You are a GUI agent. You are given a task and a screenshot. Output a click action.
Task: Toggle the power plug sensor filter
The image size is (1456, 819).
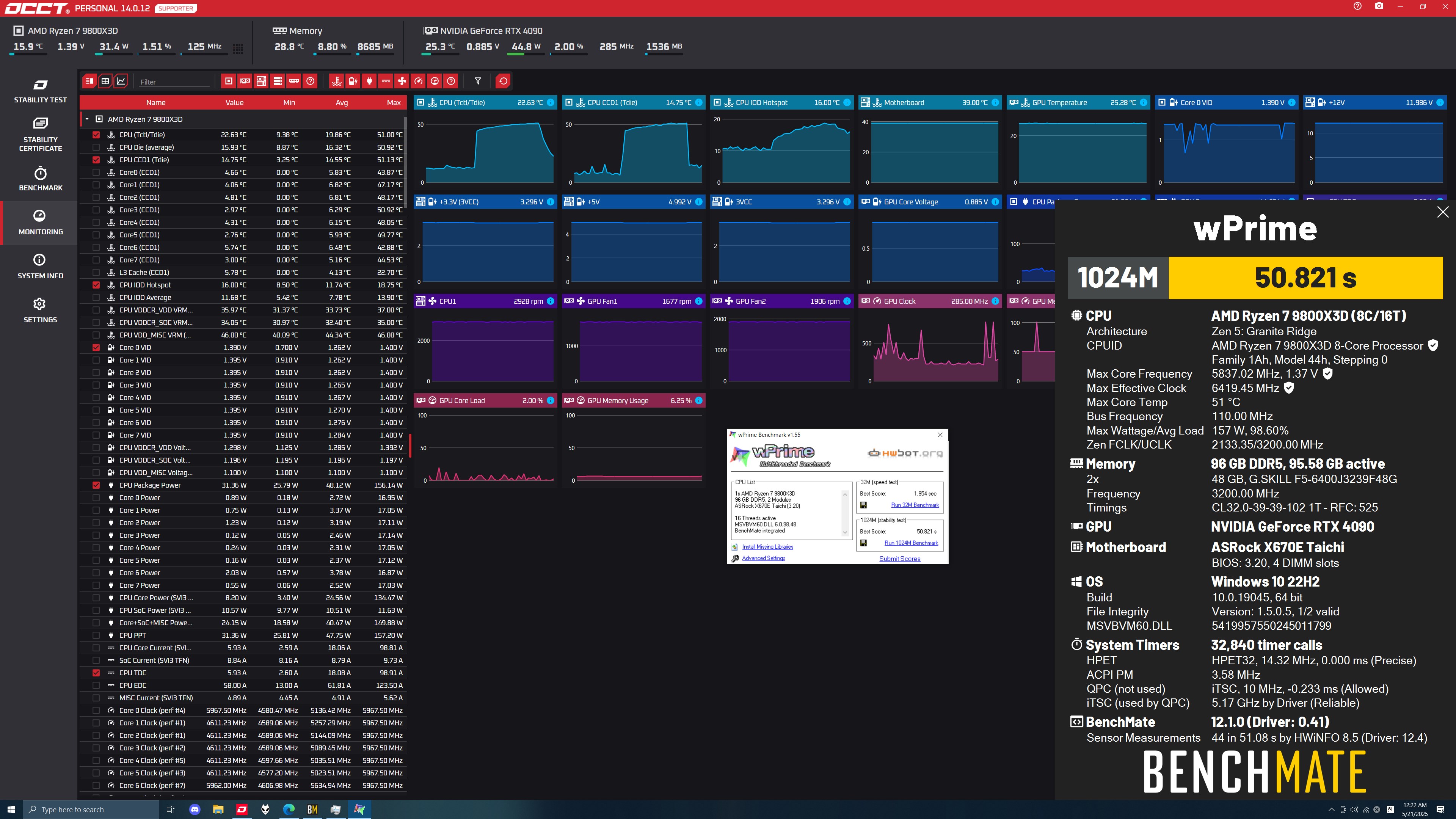pyautogui.click(x=370, y=82)
